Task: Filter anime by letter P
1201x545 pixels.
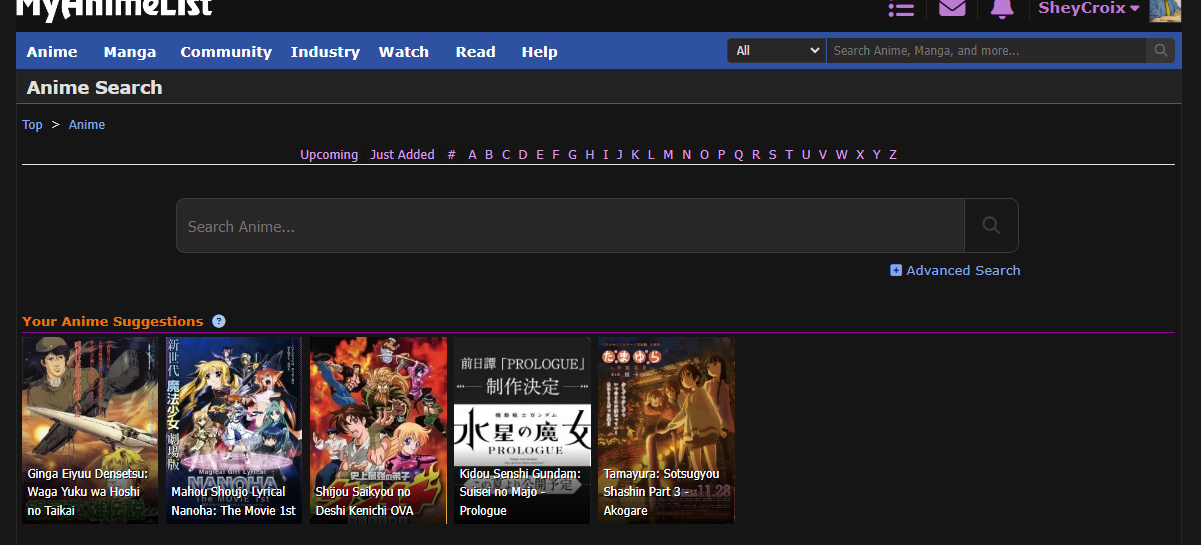Action: click(721, 155)
